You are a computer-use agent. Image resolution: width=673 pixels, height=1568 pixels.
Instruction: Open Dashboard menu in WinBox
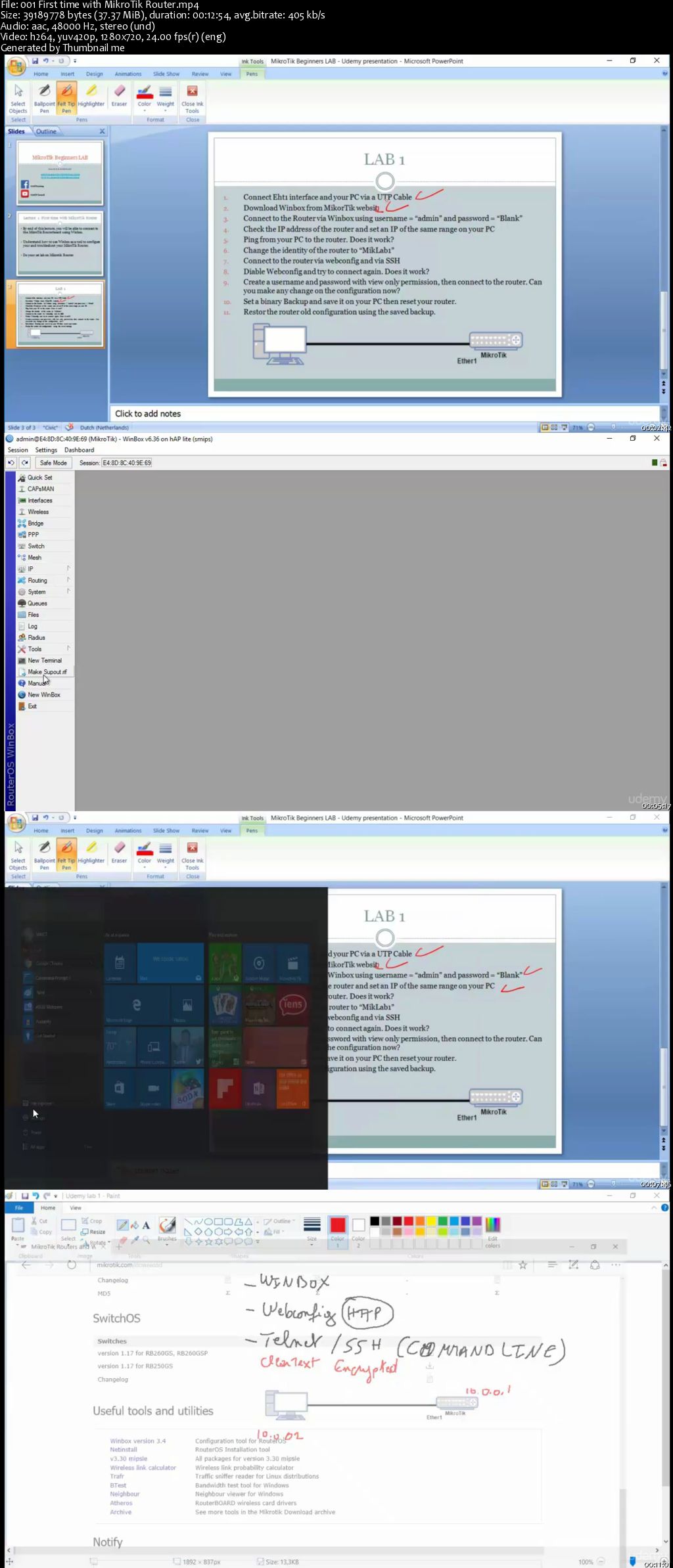click(x=79, y=450)
